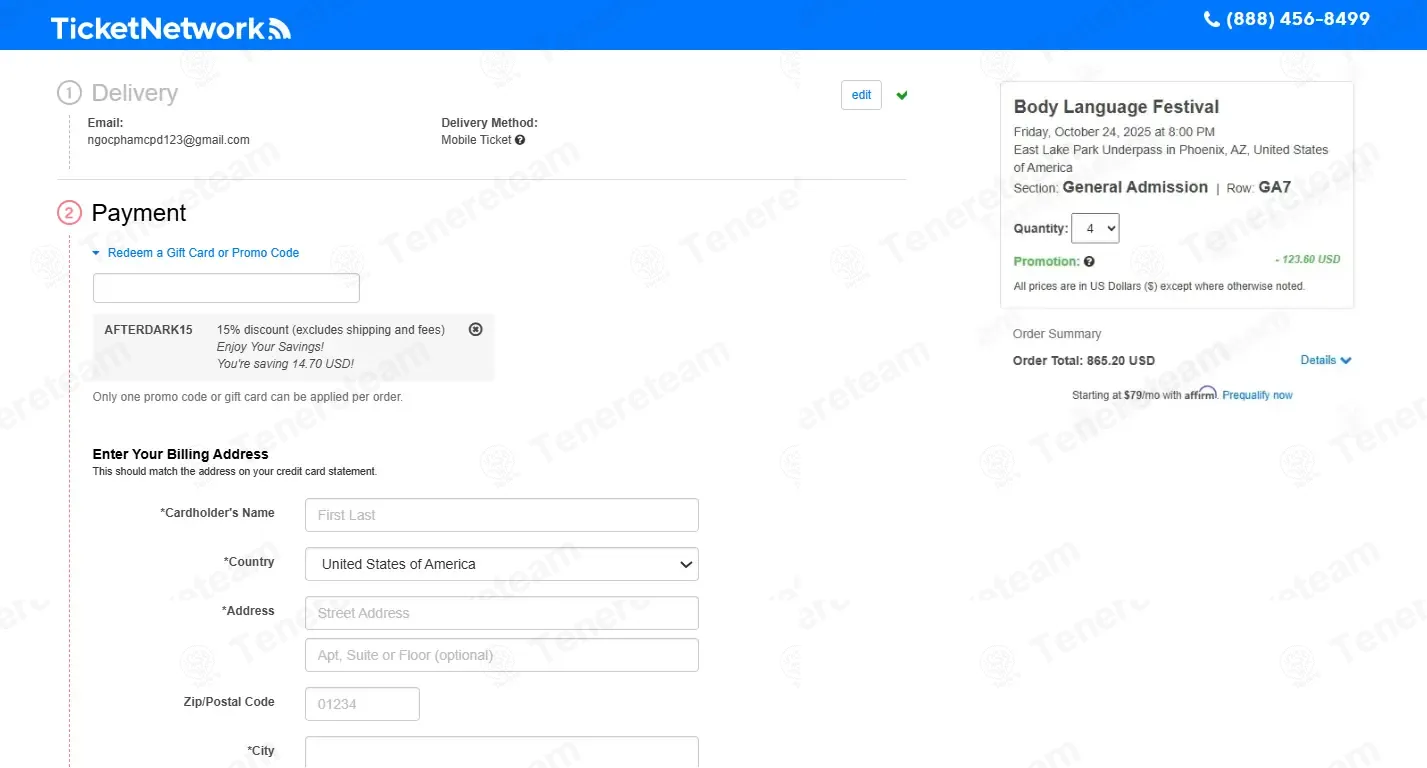Click the email ngocphamcpd123@gmail.com
Screen dimensions: 1427x768
169,140
